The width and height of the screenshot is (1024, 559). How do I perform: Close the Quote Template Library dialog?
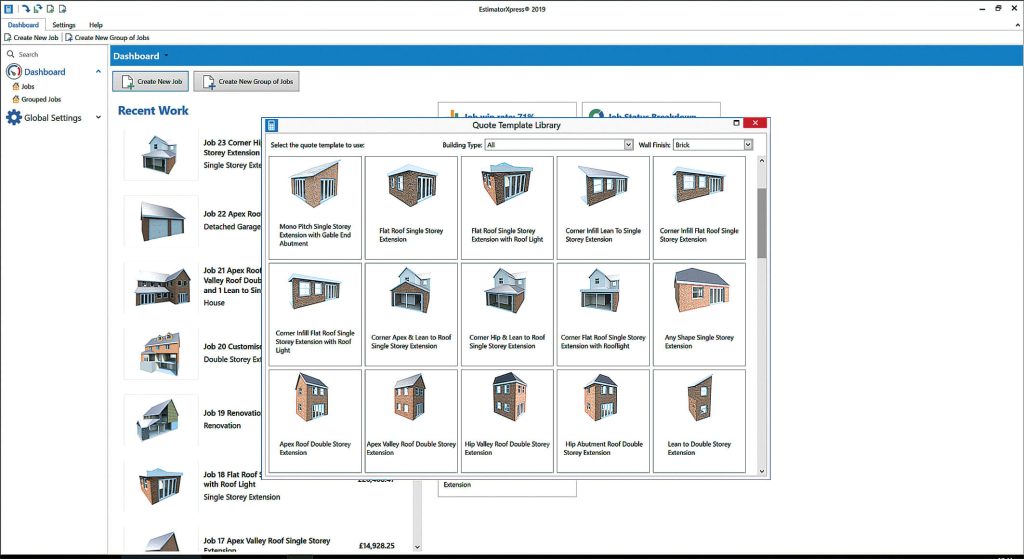(755, 123)
